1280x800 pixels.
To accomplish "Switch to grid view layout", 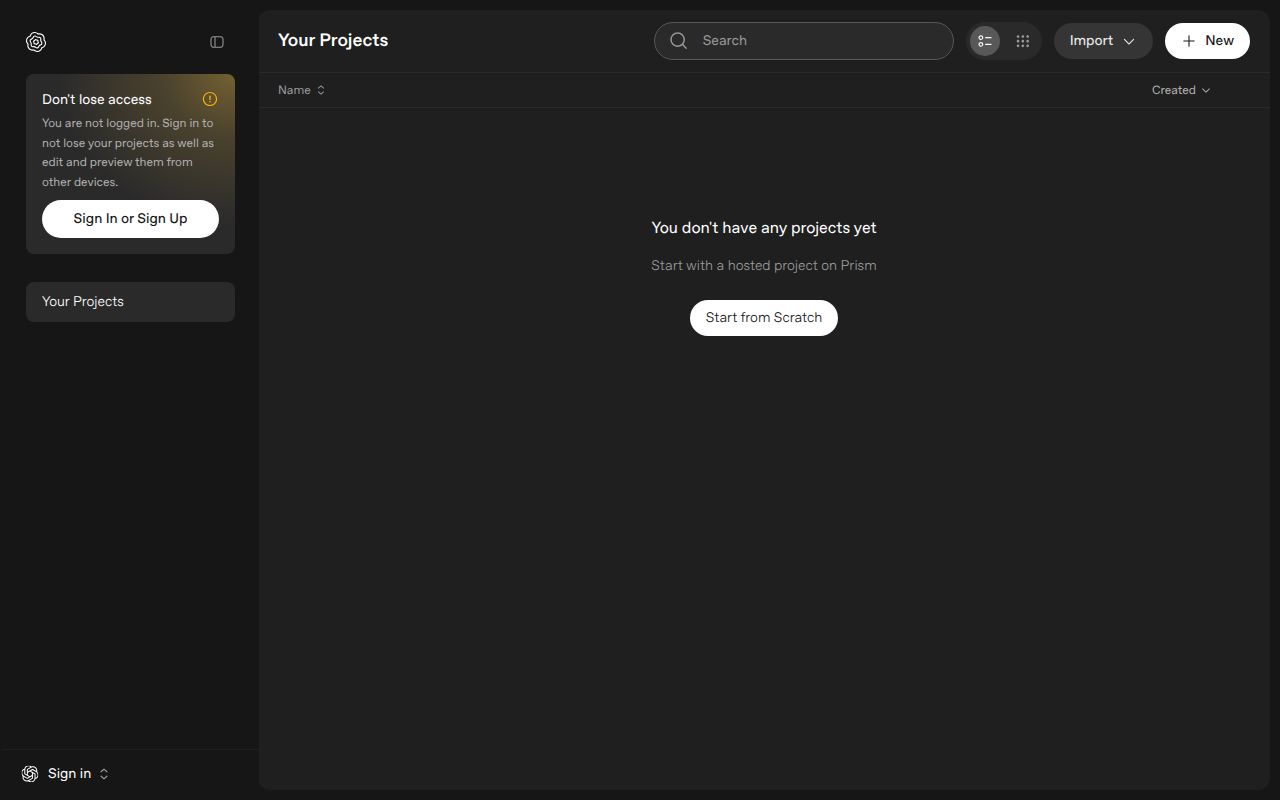I will pos(1022,41).
